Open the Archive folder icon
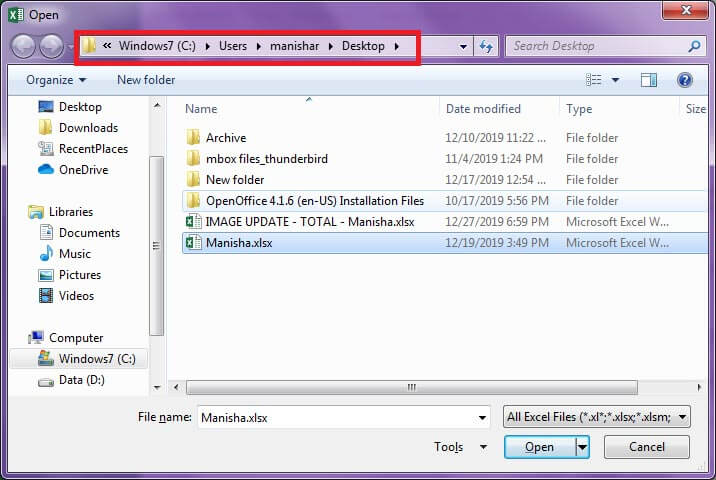The height and width of the screenshot is (480, 716). (x=194, y=138)
